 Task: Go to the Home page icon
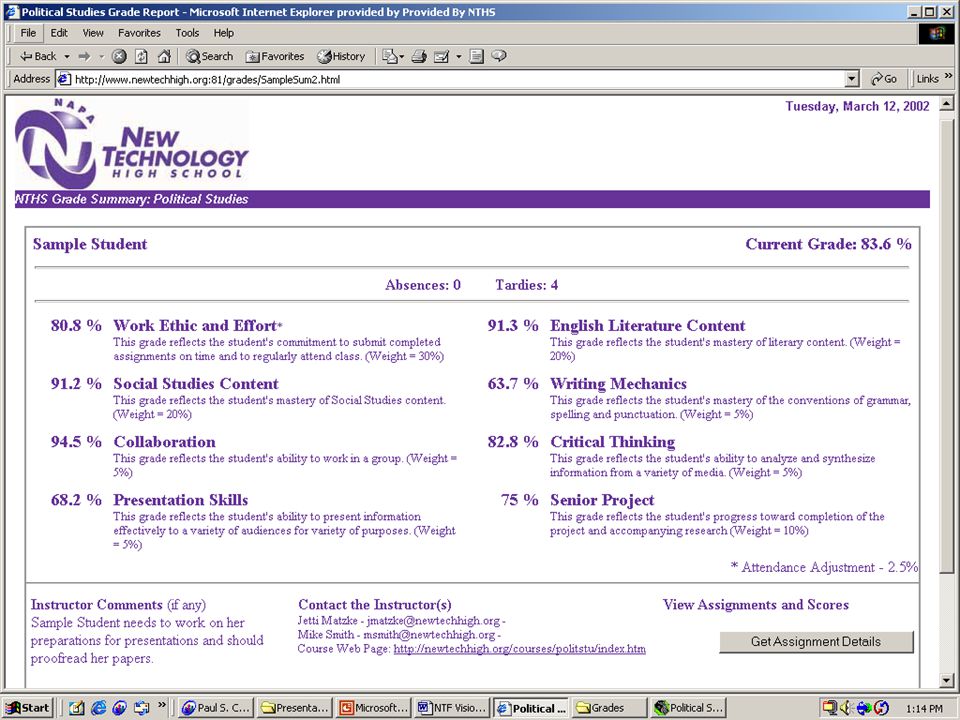click(164, 56)
